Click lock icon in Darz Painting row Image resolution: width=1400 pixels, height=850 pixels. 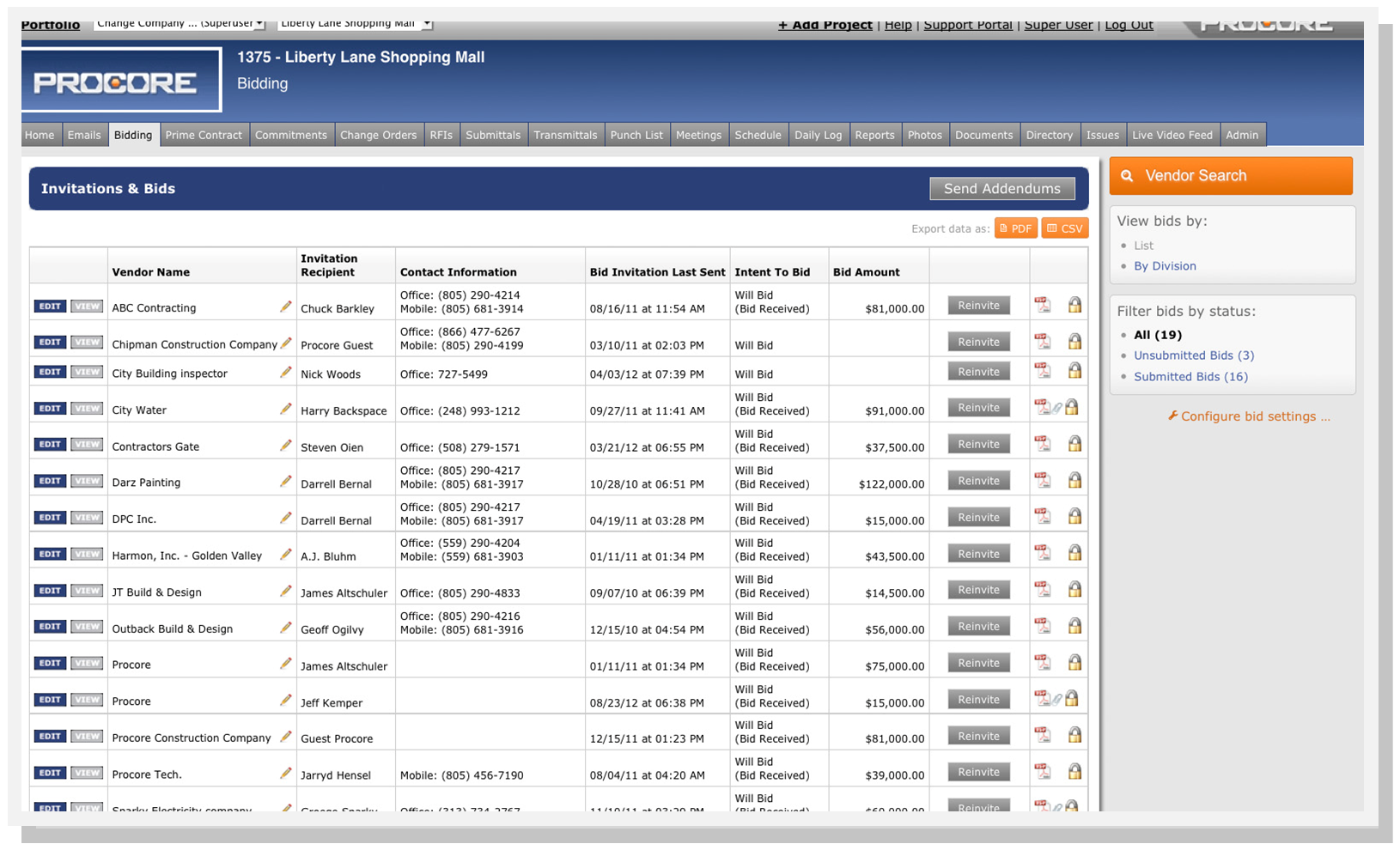(x=1074, y=480)
